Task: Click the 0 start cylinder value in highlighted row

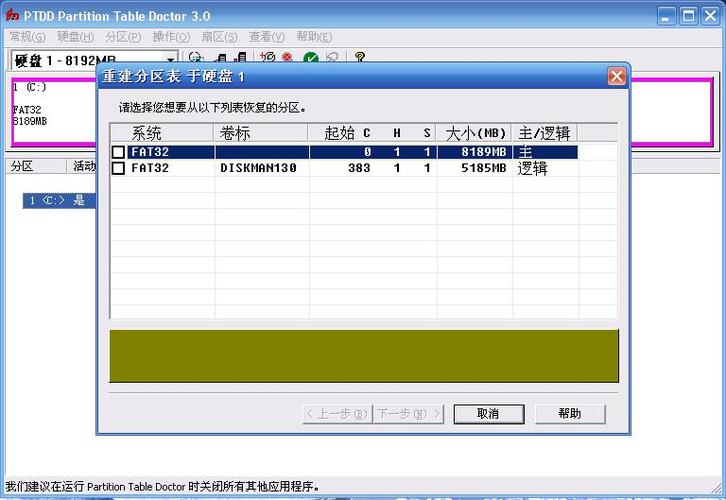Action: point(367,152)
